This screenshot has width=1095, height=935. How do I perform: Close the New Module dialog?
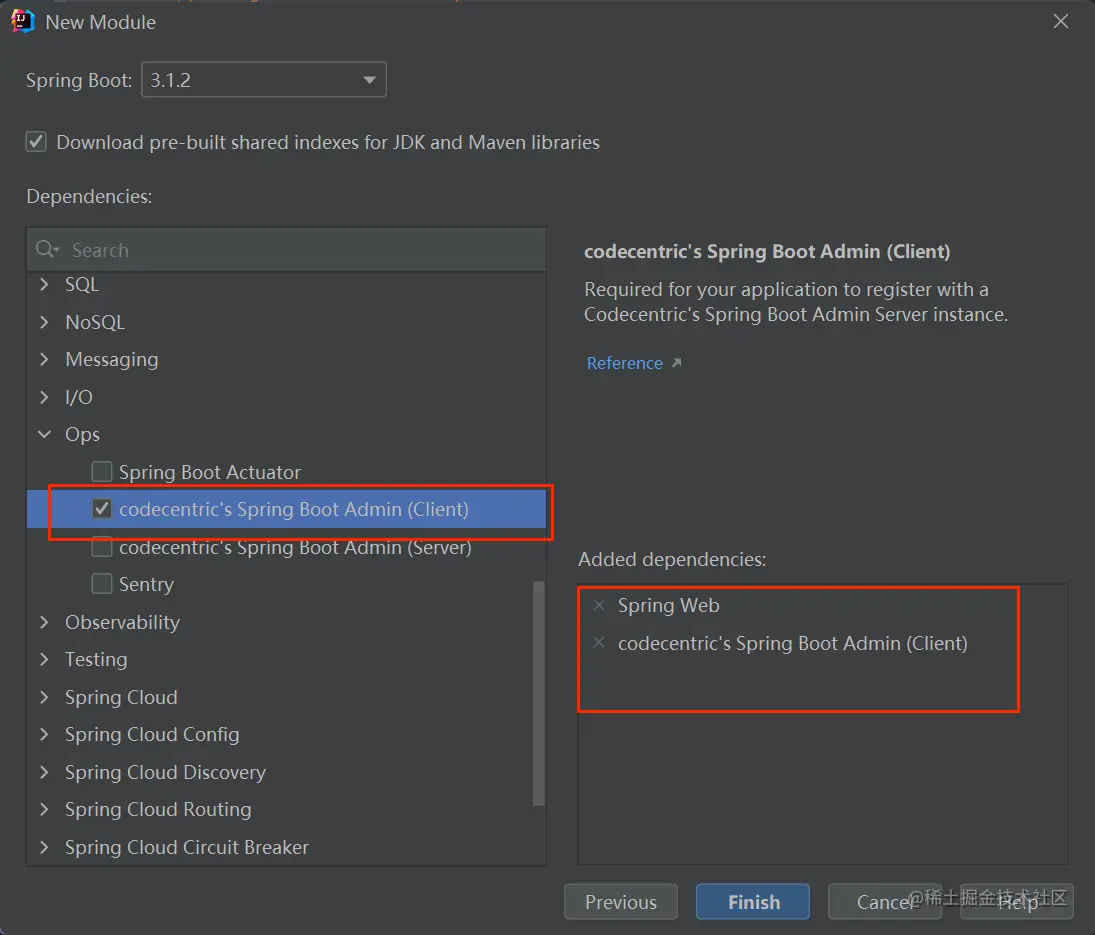1061,22
